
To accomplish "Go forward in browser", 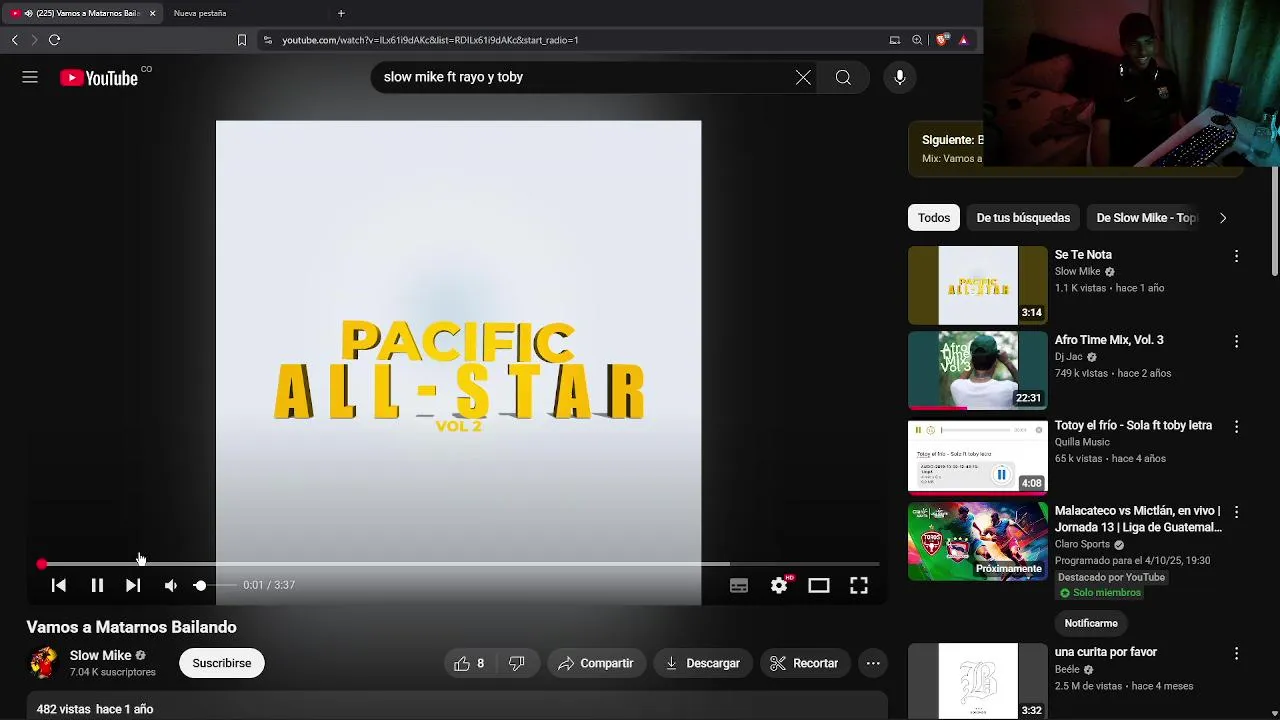I will tap(34, 40).
